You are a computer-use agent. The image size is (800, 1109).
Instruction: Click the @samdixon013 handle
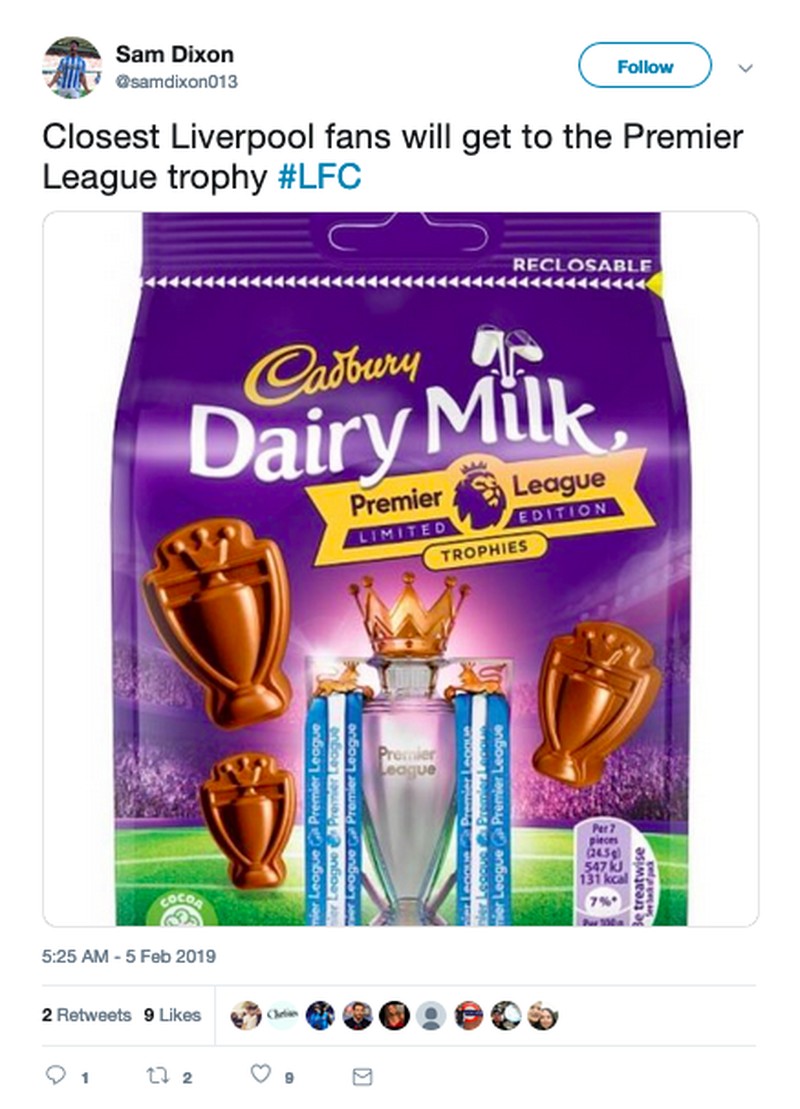point(177,81)
